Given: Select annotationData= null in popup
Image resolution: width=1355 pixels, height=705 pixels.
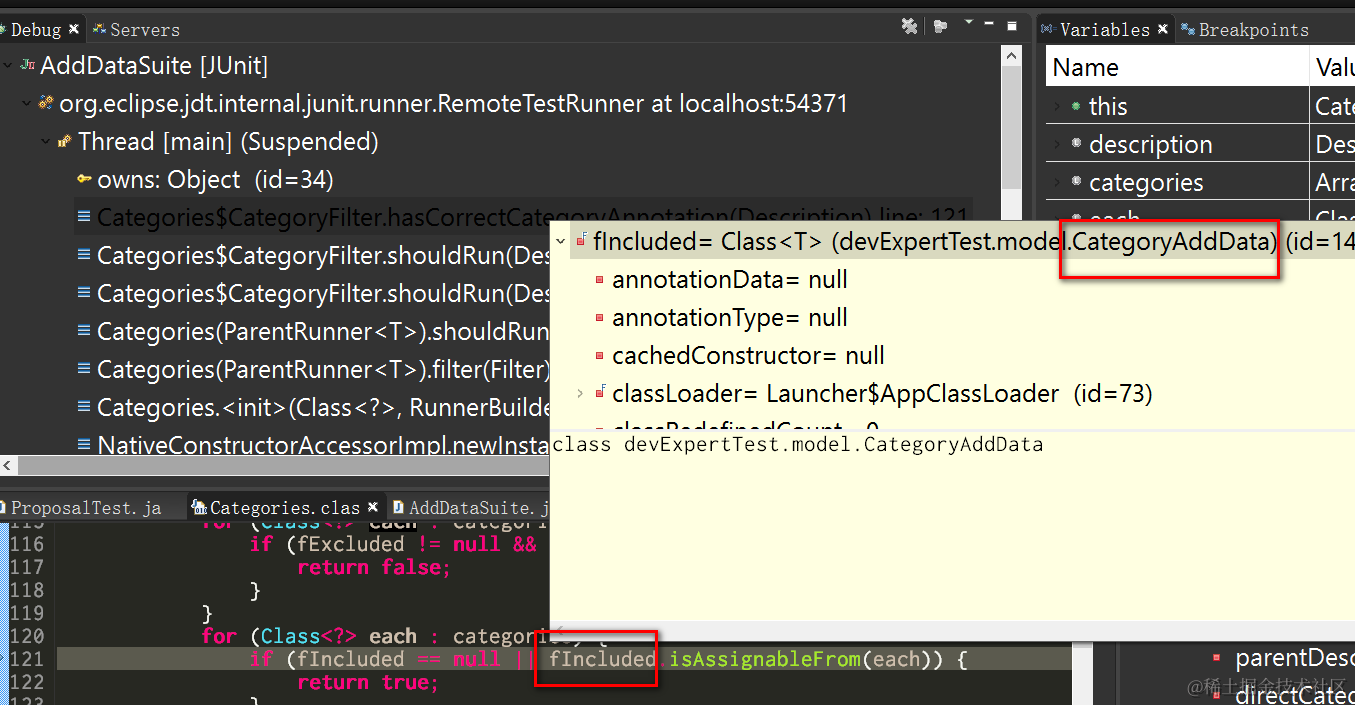Looking at the screenshot, I should click(730, 280).
